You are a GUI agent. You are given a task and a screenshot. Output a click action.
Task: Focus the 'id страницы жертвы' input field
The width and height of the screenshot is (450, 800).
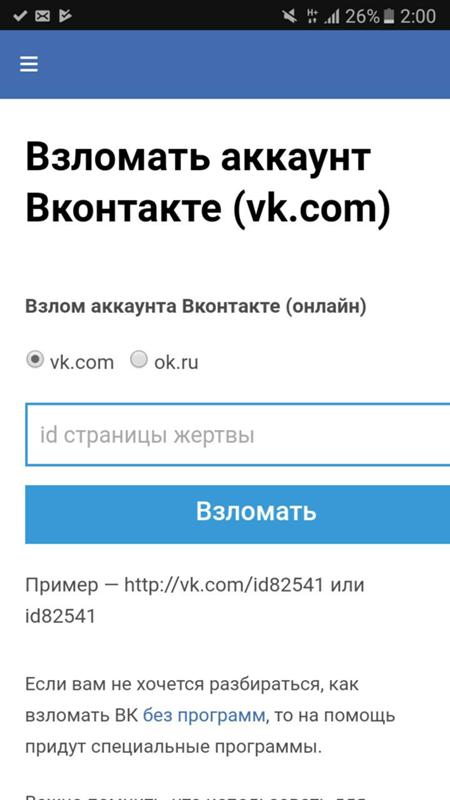[237, 435]
